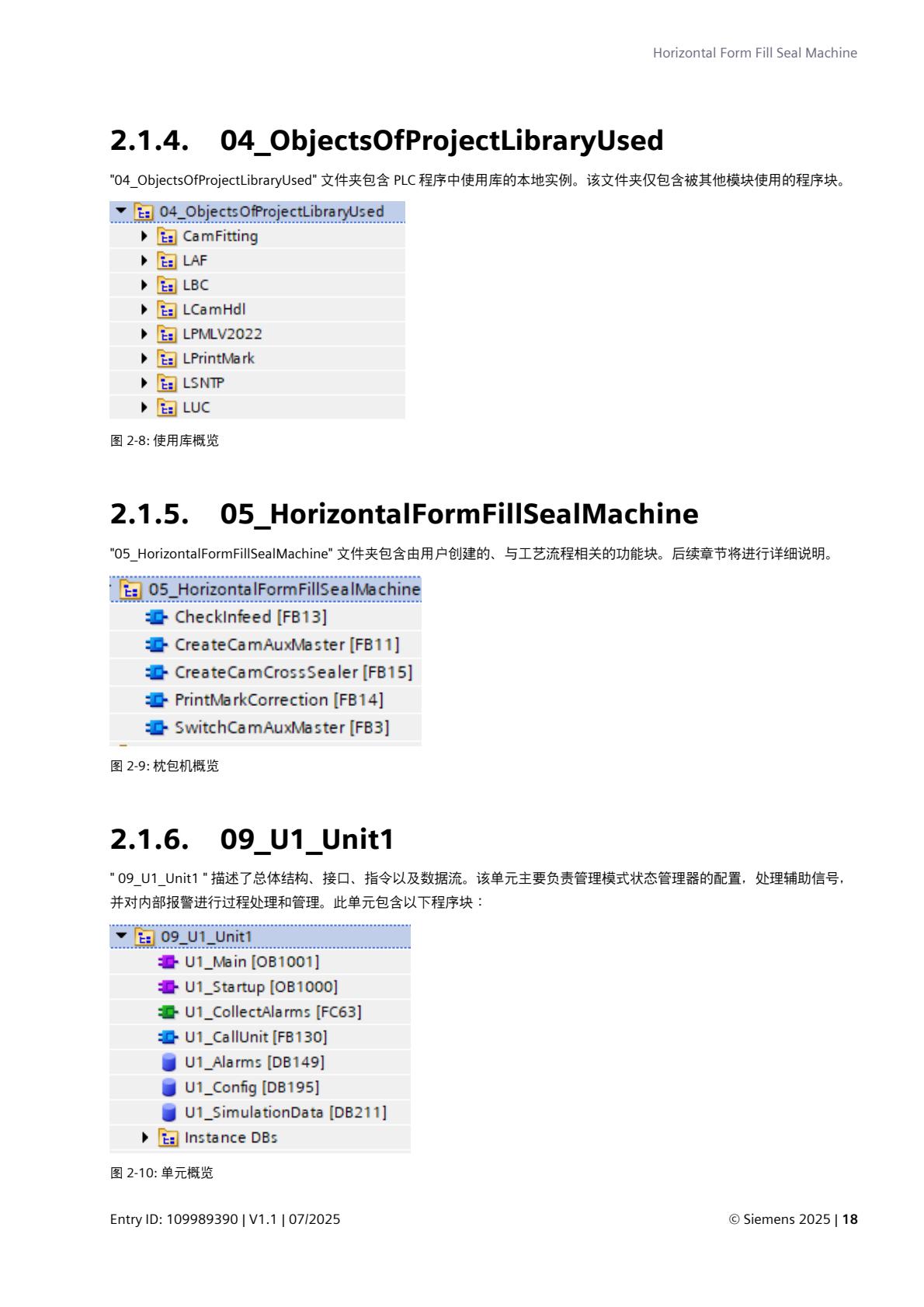Select the 05_HorizontalFormFillSealMachine folder row
924x1307 pixels.
266,589
